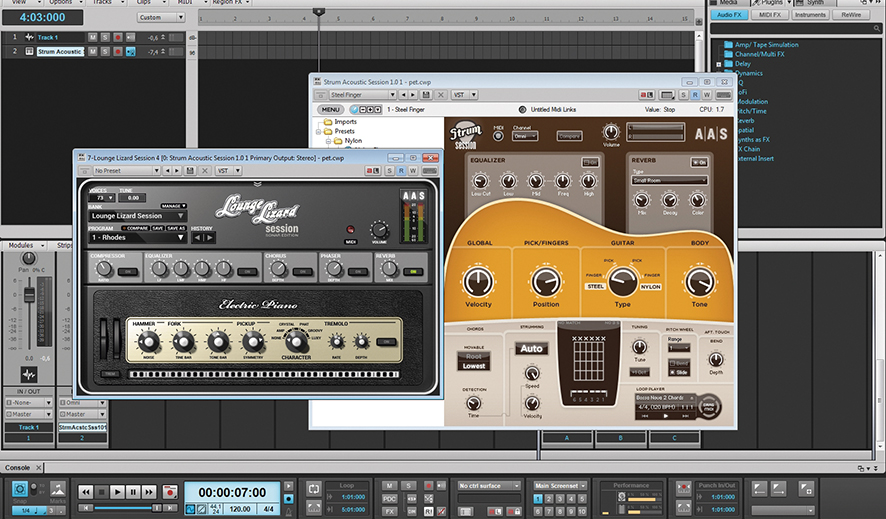Click previous preset arrow in Lounge Lizard toolbar
Viewport: 886px width, 519px height.
(x=168, y=171)
